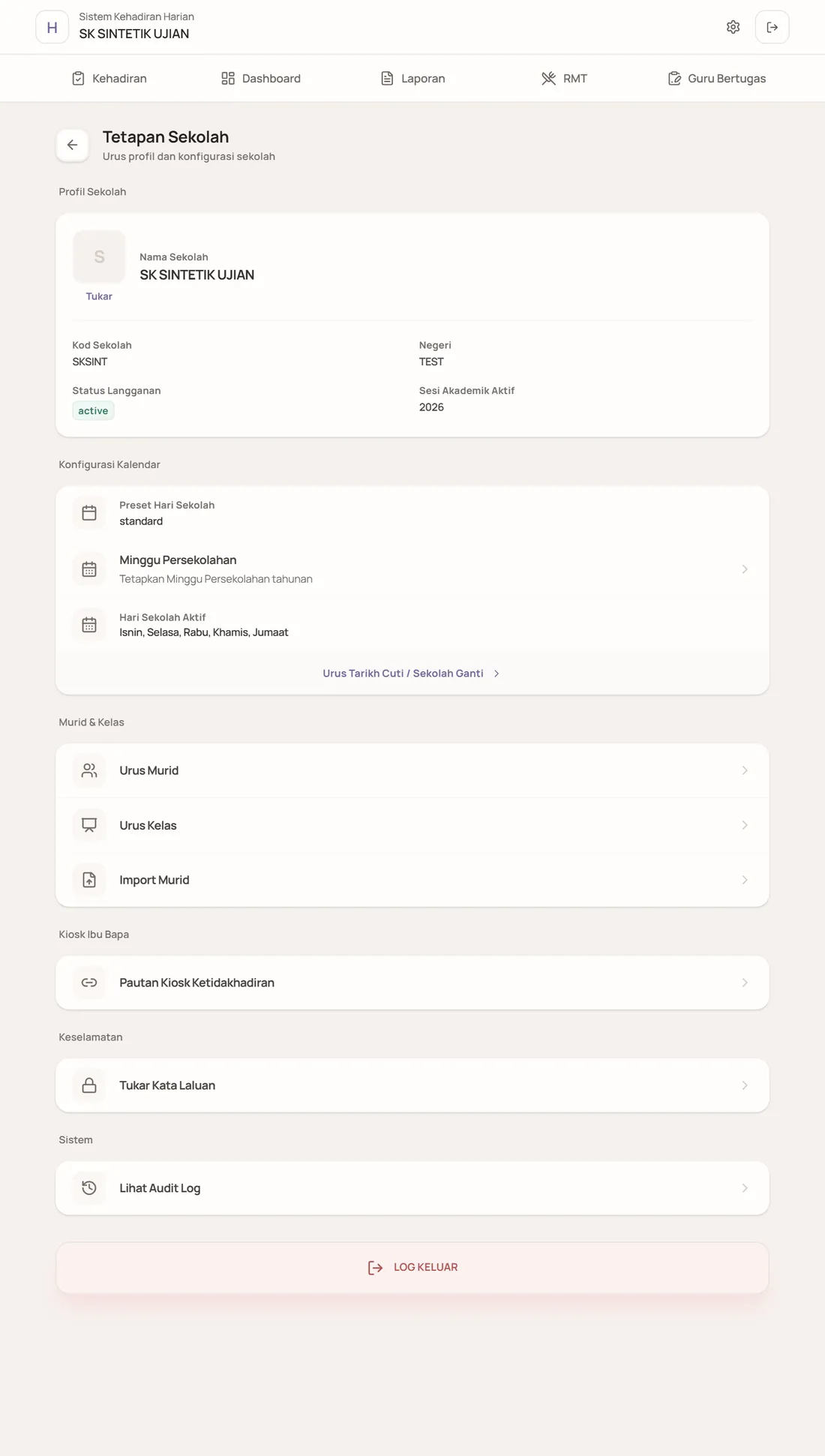Go to the RMT tab
Screen dimensions: 825x1456
pos(564,78)
